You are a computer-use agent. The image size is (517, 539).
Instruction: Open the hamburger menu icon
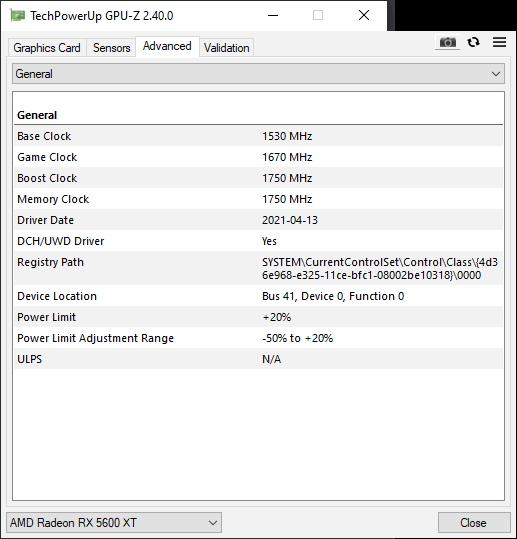click(499, 42)
